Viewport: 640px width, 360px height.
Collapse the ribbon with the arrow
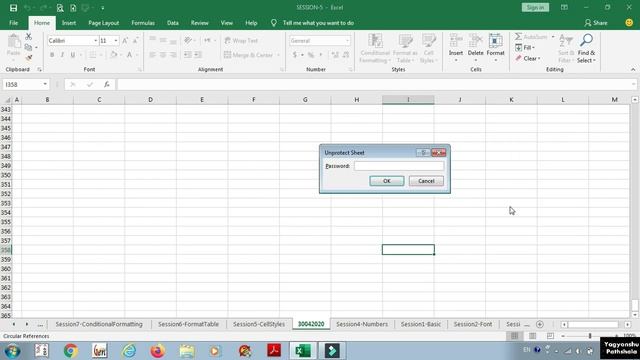[x=633, y=69]
